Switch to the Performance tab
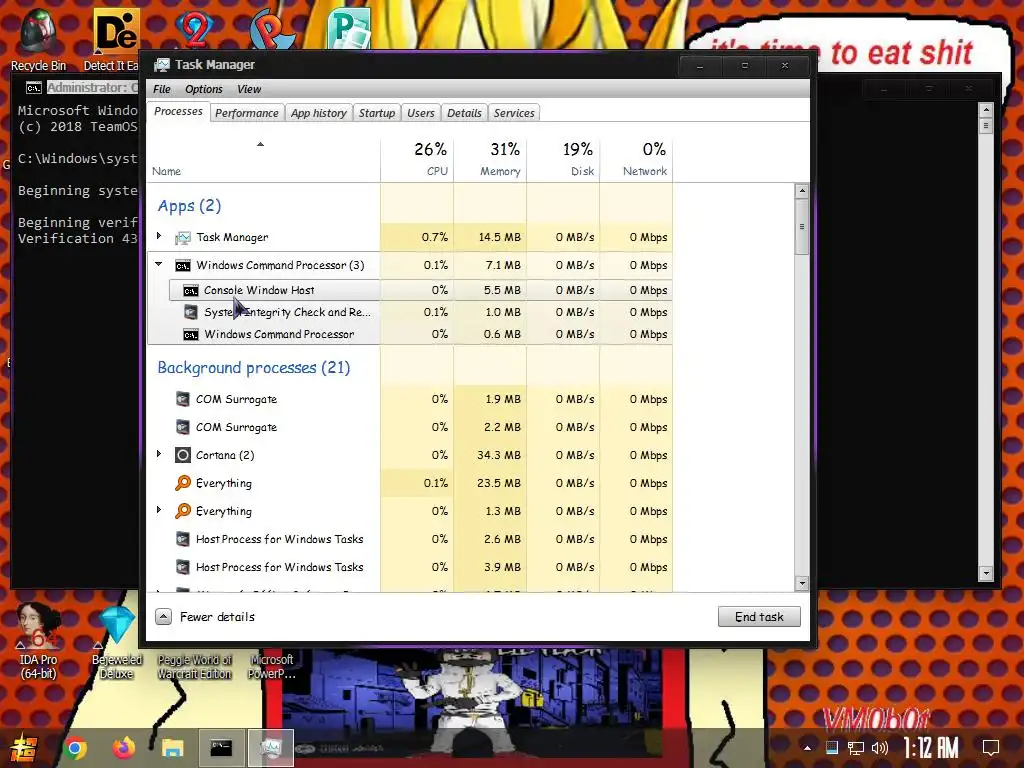 pos(247,113)
